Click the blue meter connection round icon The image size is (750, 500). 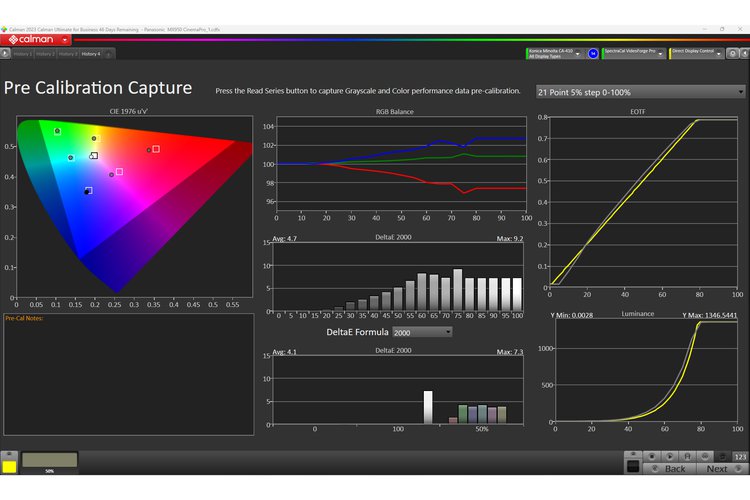[593, 52]
